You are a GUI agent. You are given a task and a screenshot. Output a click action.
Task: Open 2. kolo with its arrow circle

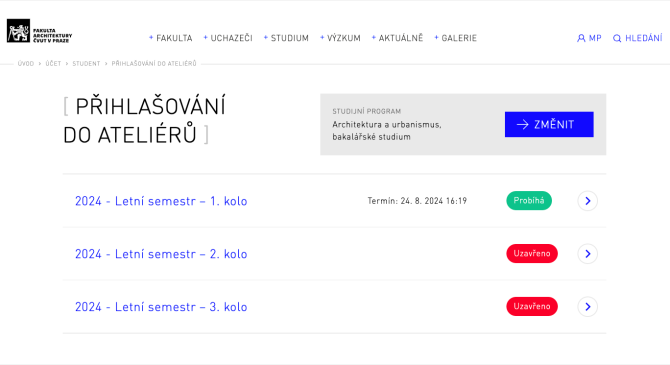point(588,254)
